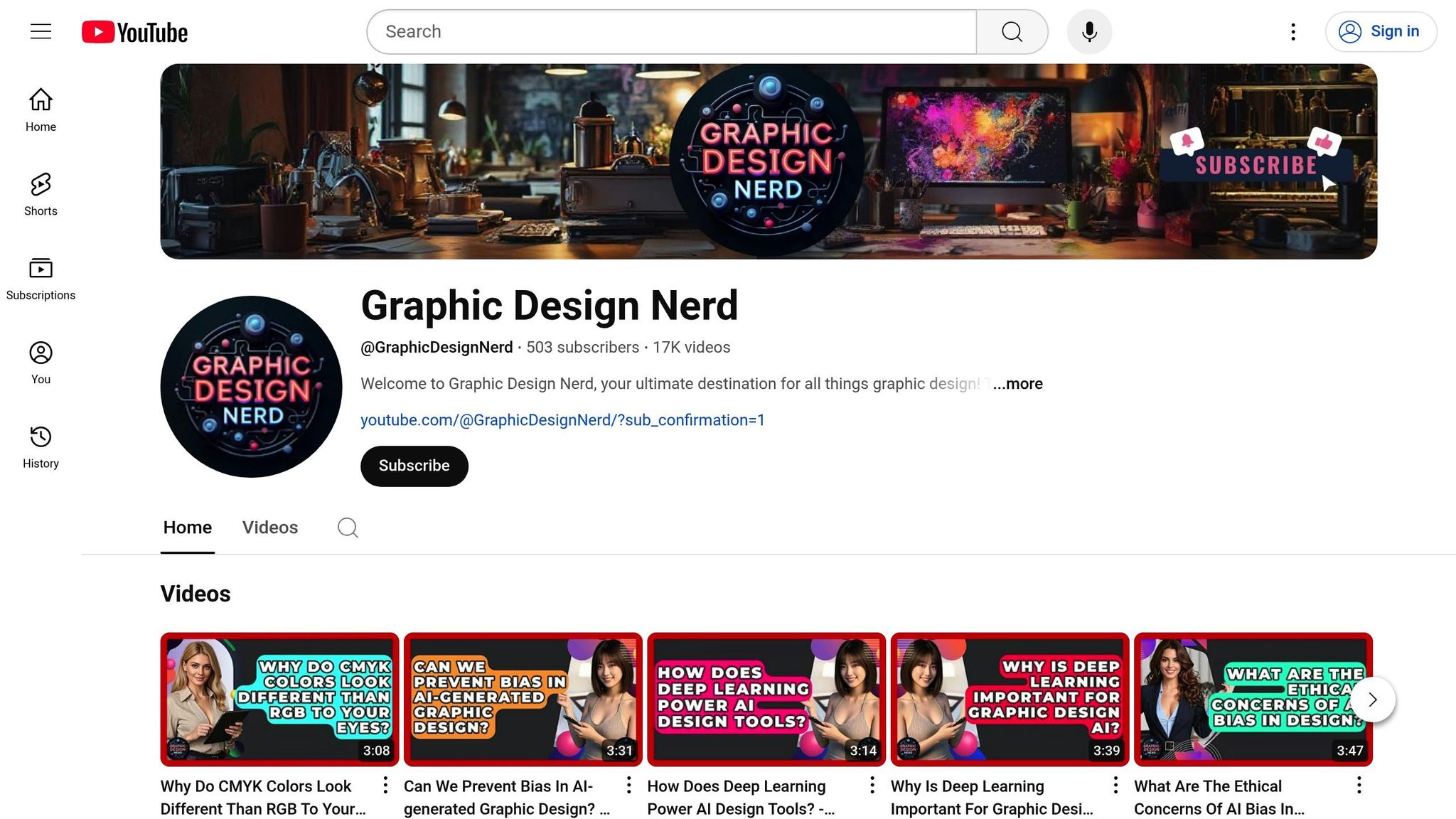The image size is (1456, 819).
Task: Switch to the Videos tab
Action: click(269, 528)
